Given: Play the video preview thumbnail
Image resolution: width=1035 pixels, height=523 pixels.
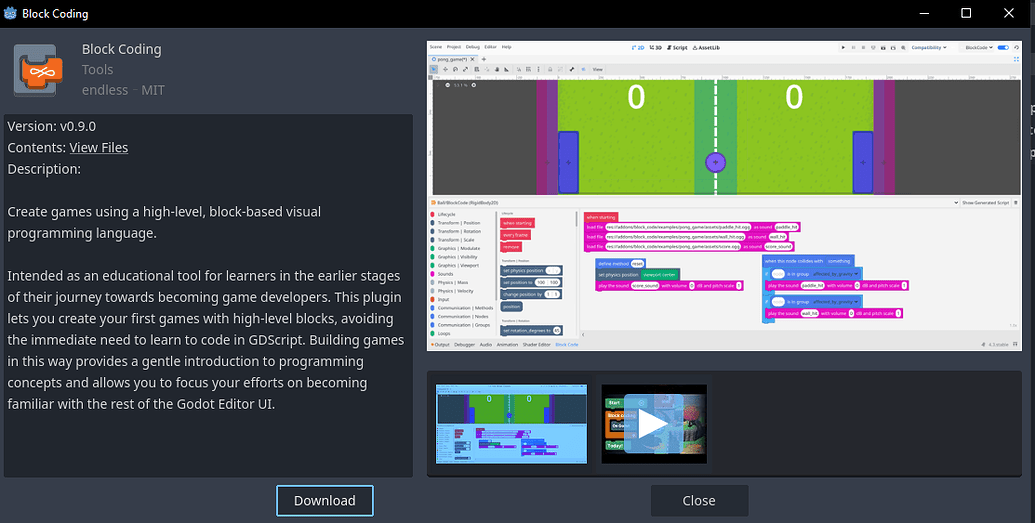Looking at the screenshot, I should coord(654,424).
